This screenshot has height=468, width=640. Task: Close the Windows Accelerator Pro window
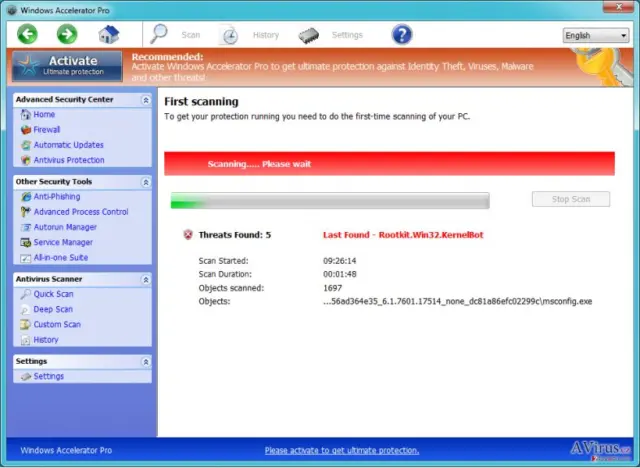pyautogui.click(x=618, y=7)
